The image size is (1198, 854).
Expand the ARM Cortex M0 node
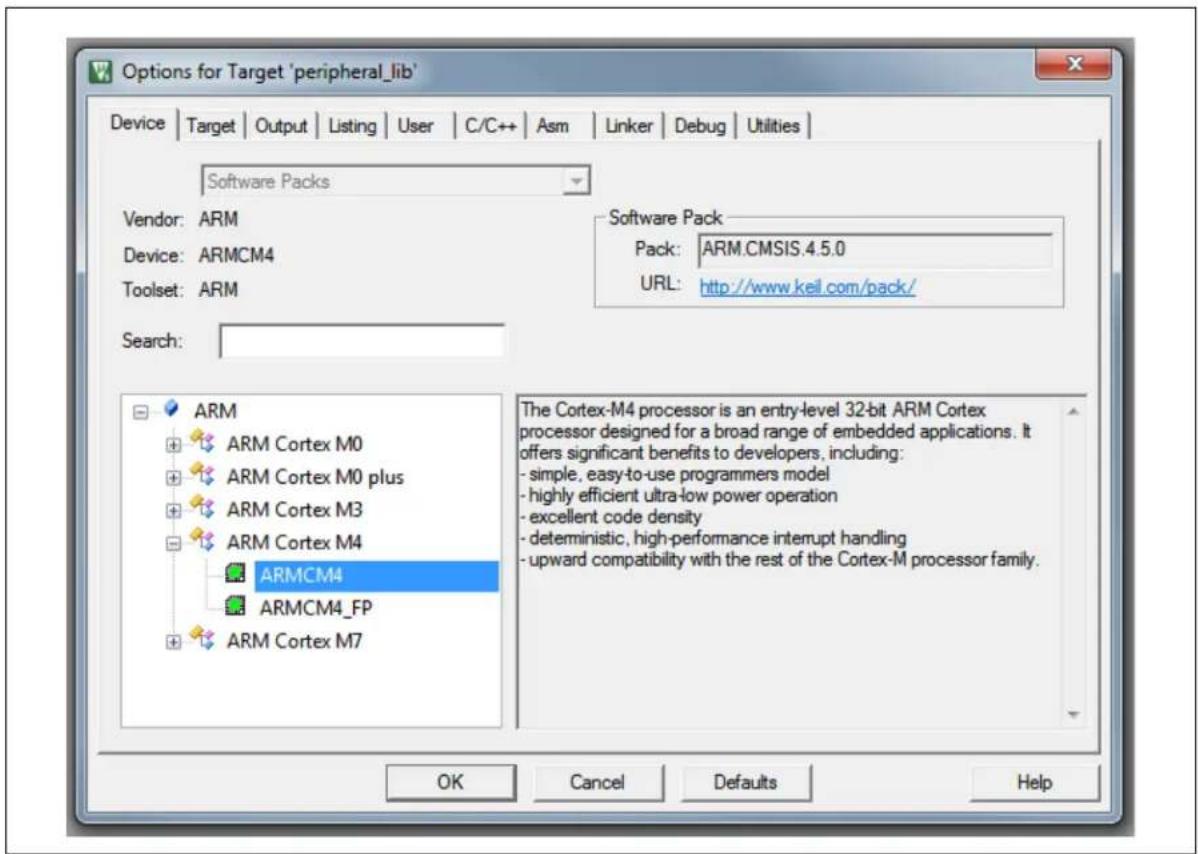coord(173,445)
